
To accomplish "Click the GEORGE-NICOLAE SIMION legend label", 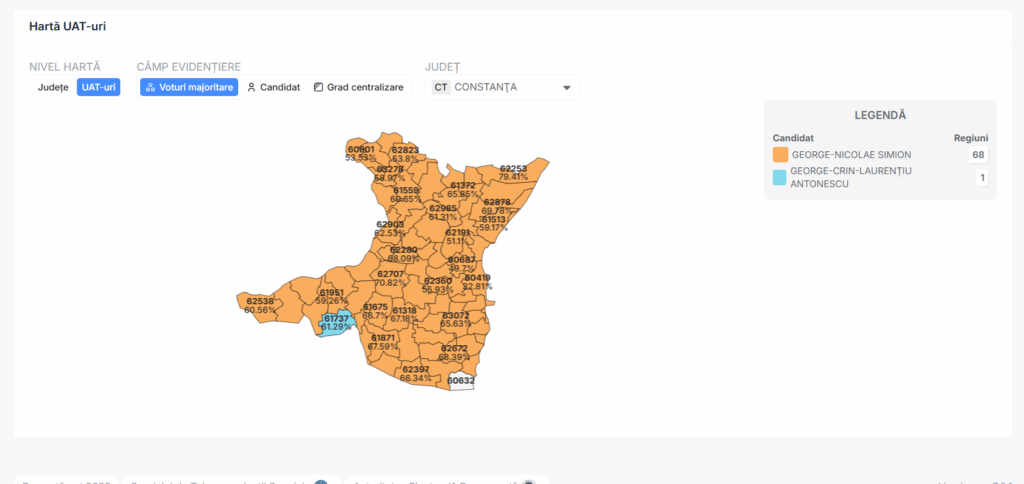I will pos(851,155).
